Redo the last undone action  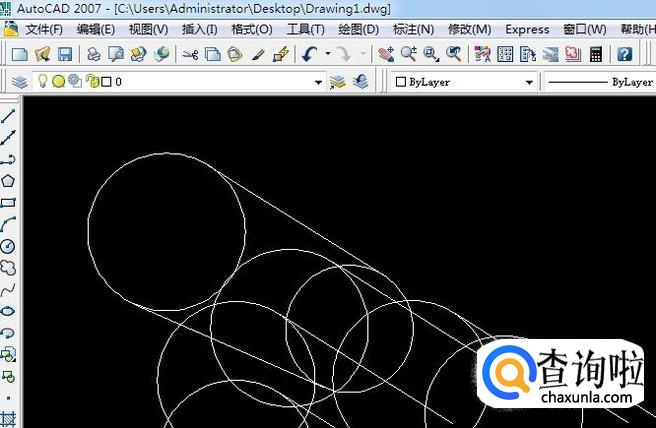344,54
